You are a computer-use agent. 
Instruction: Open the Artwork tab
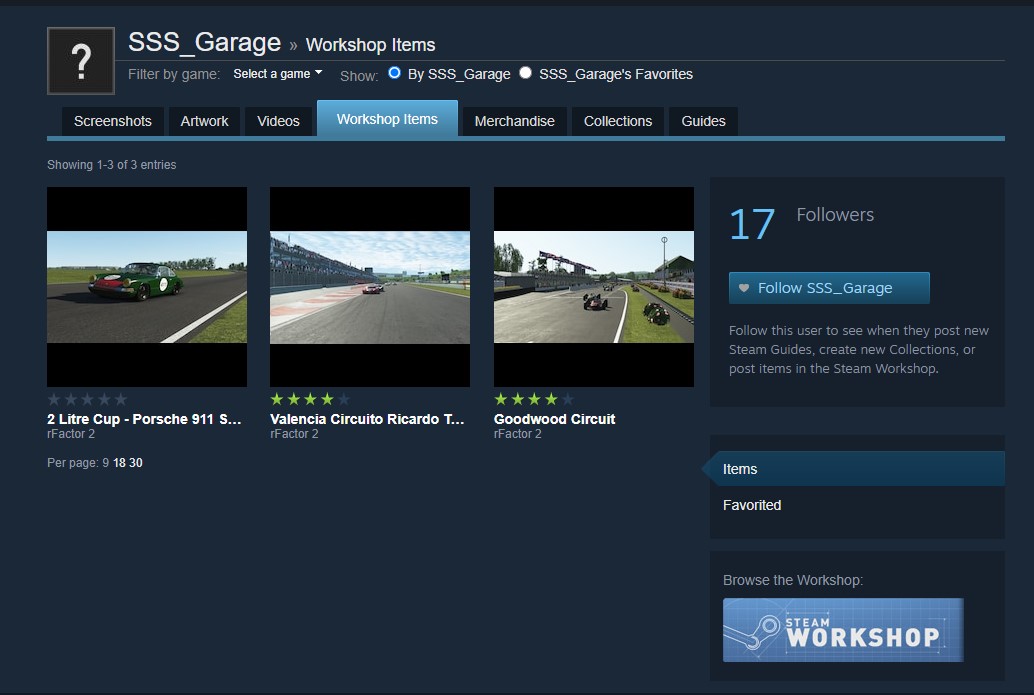204,121
